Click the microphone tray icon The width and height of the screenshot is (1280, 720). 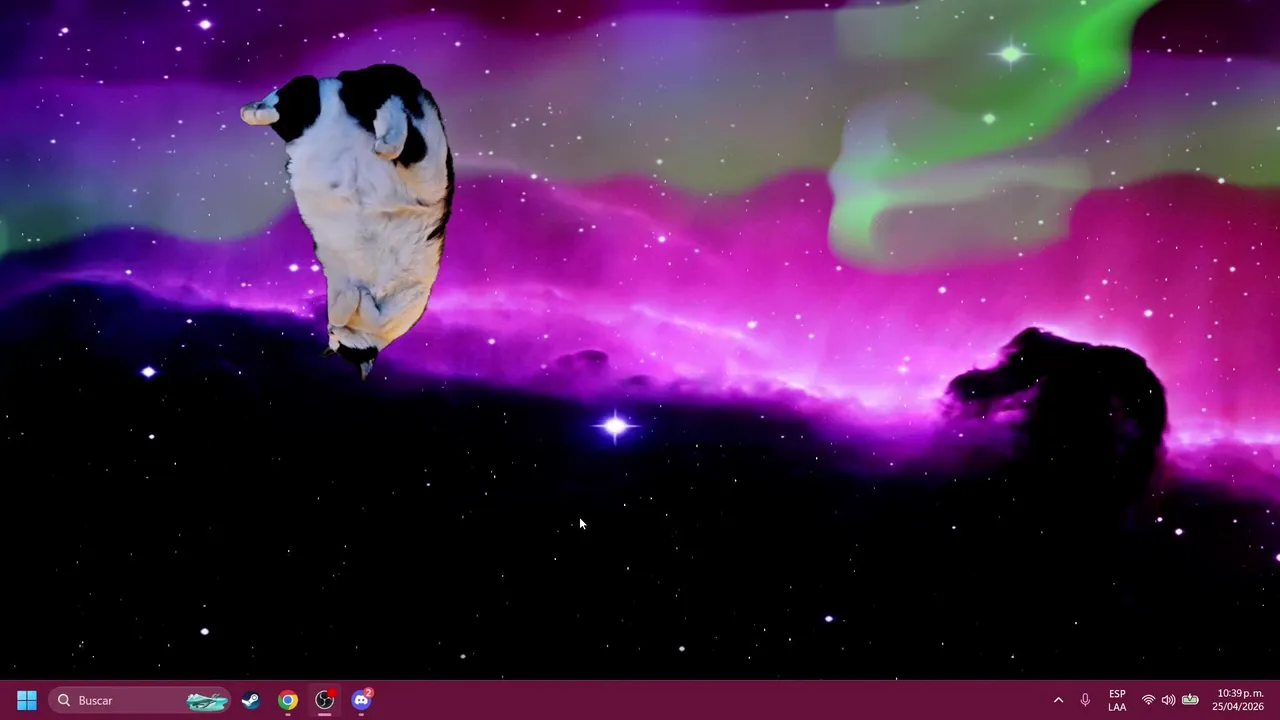click(1085, 700)
